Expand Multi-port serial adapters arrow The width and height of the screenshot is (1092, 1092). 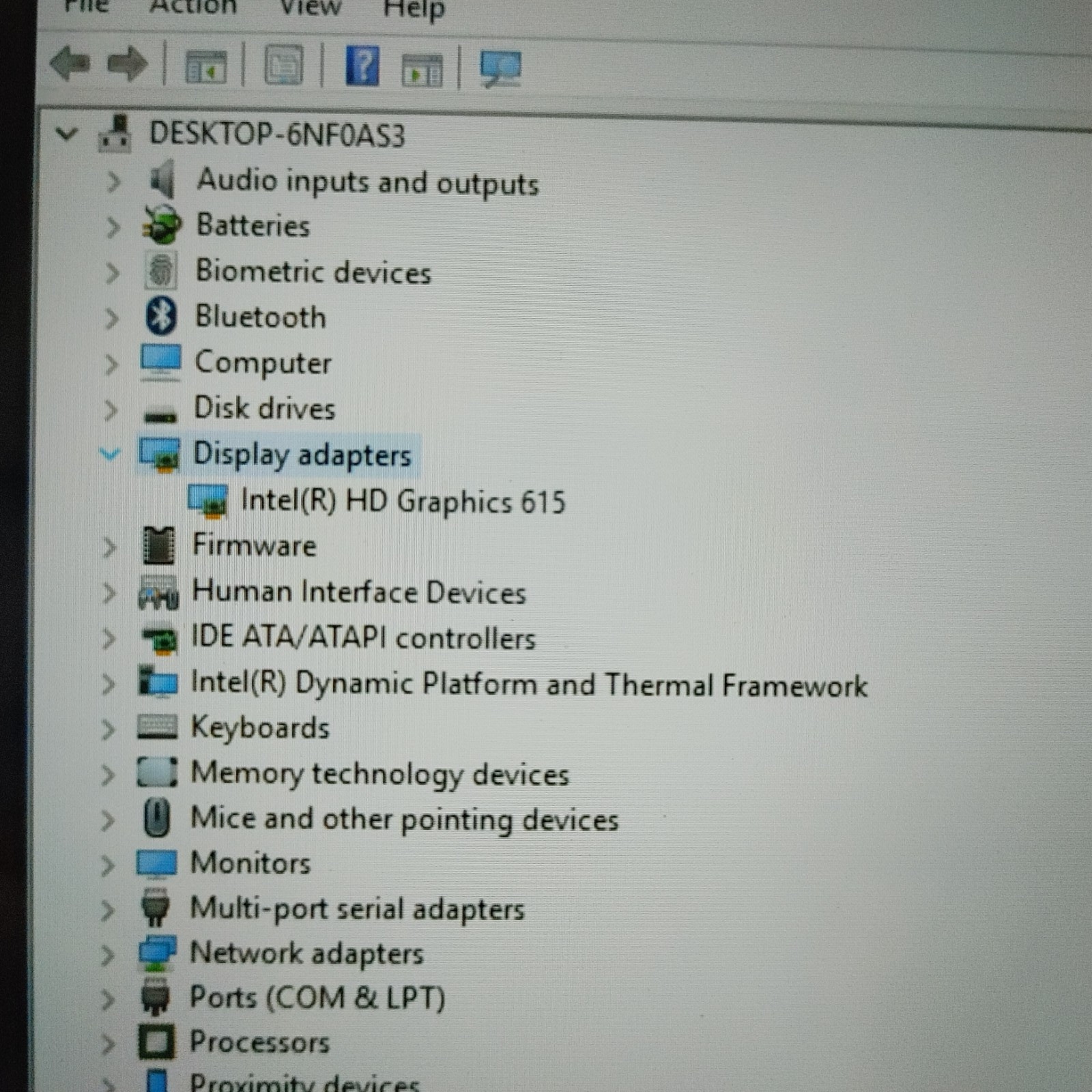click(107, 910)
